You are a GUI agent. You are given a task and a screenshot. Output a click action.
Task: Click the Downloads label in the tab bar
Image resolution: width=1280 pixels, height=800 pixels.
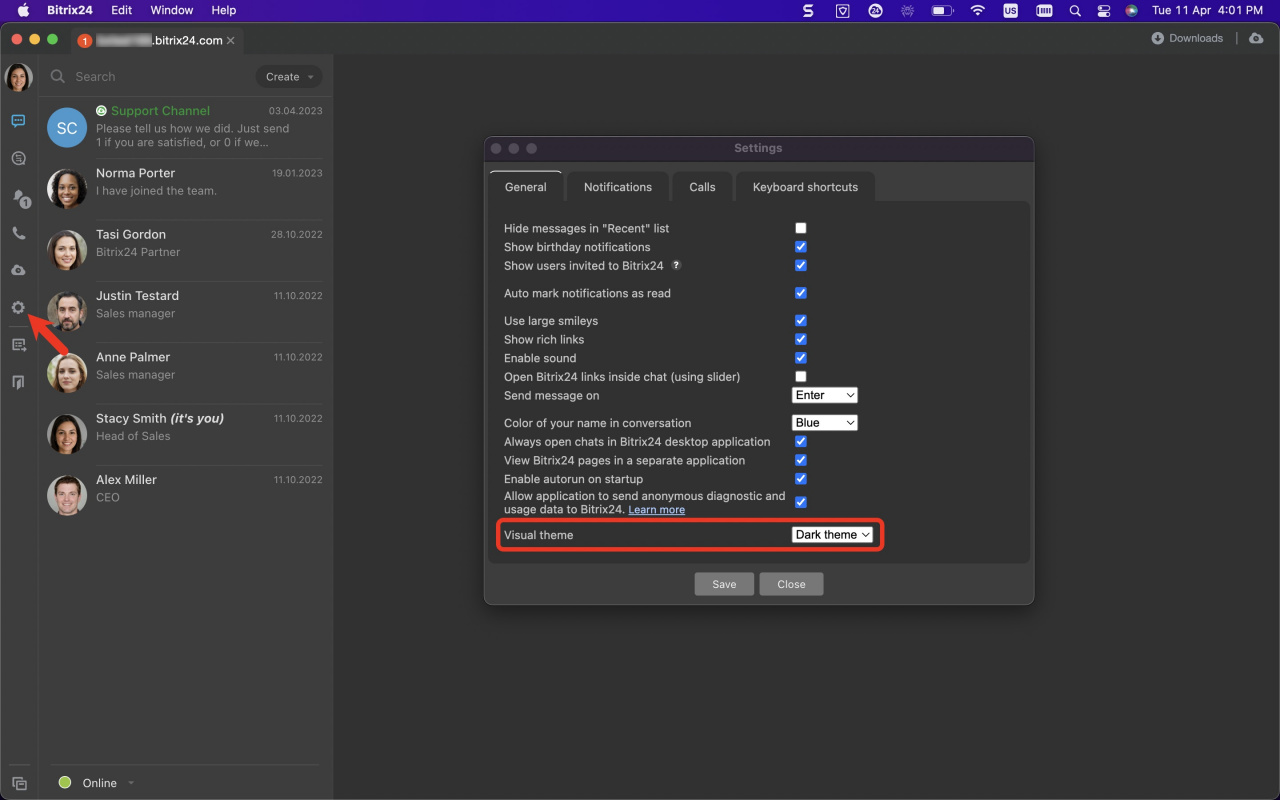pyautogui.click(x=1196, y=38)
